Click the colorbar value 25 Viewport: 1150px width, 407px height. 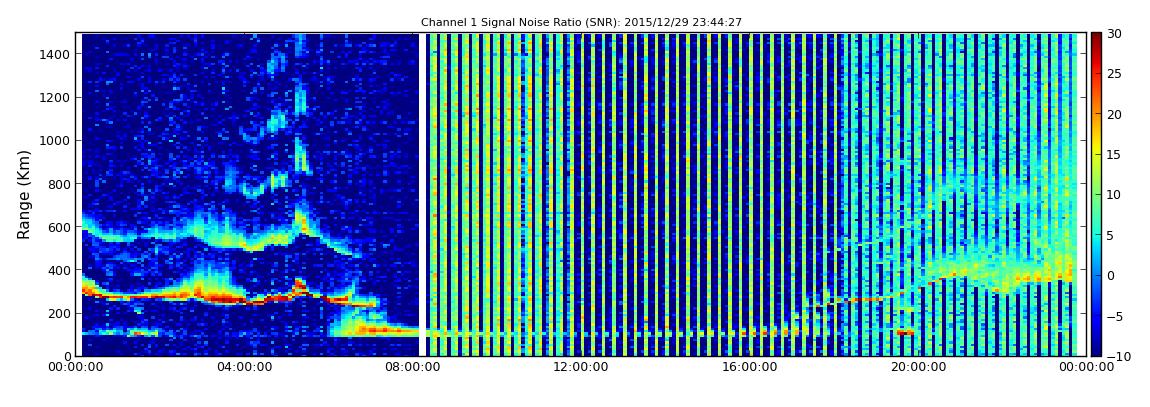[1114, 74]
